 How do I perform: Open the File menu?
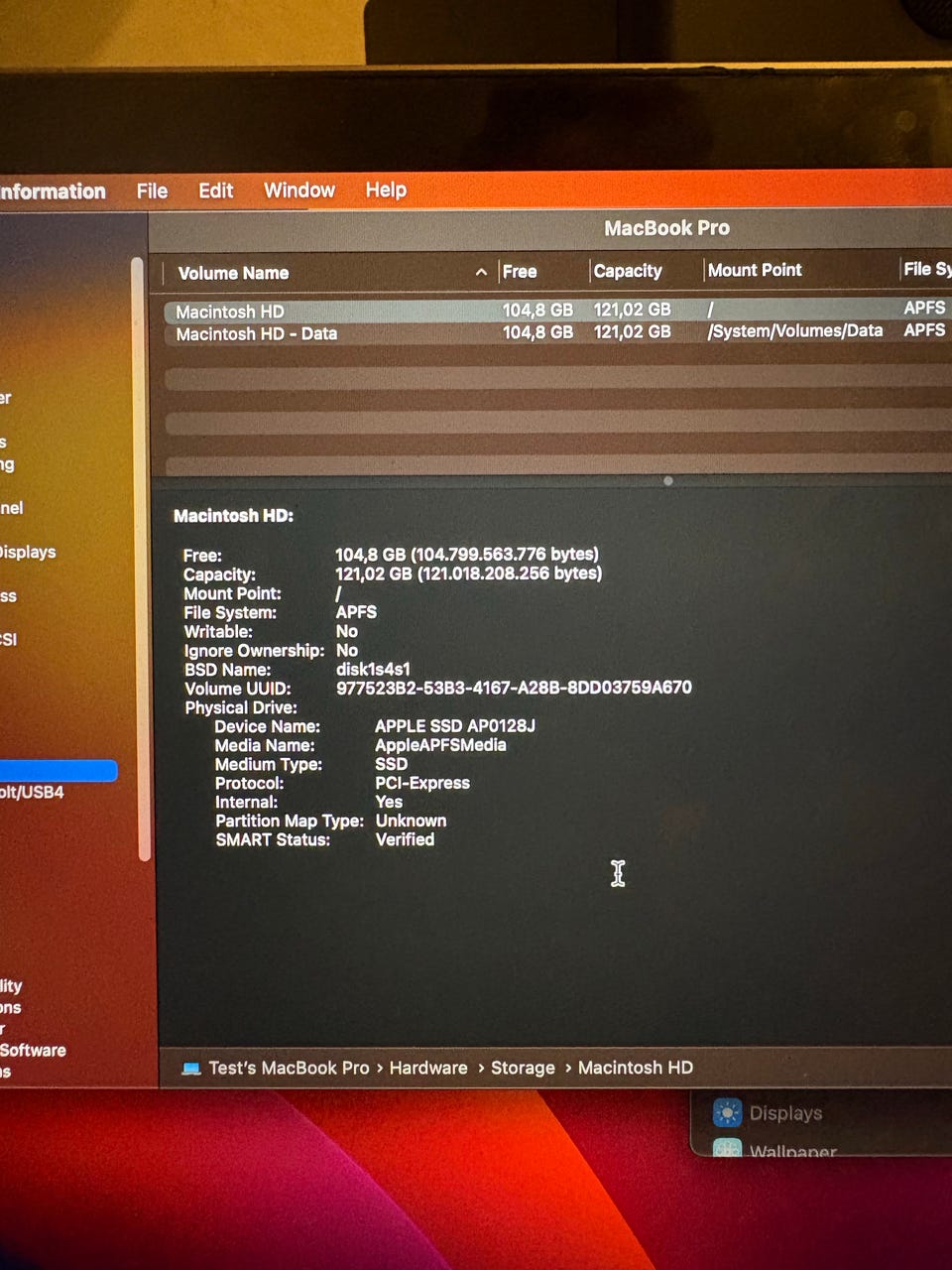point(152,190)
